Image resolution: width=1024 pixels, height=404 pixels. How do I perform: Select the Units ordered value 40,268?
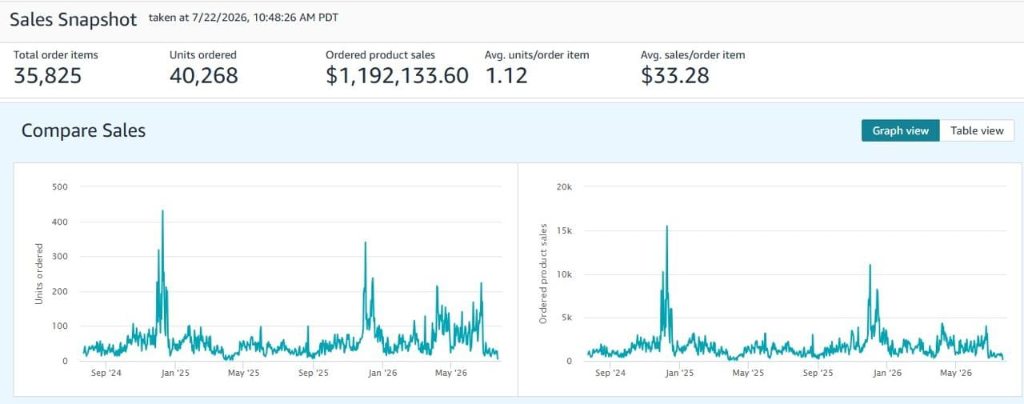click(204, 76)
